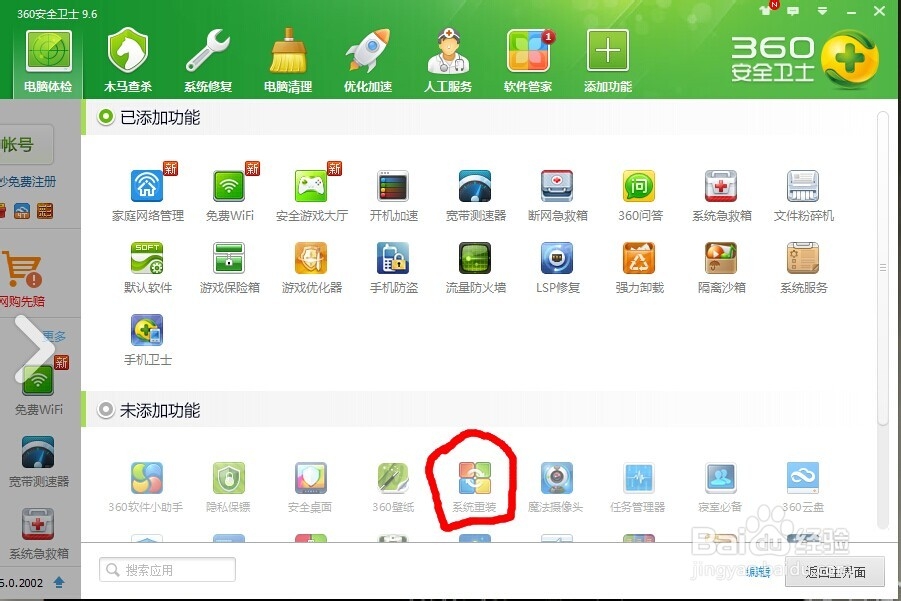Image resolution: width=901 pixels, height=601 pixels.
Task: Open LSP修复 tool
Action: point(557,268)
